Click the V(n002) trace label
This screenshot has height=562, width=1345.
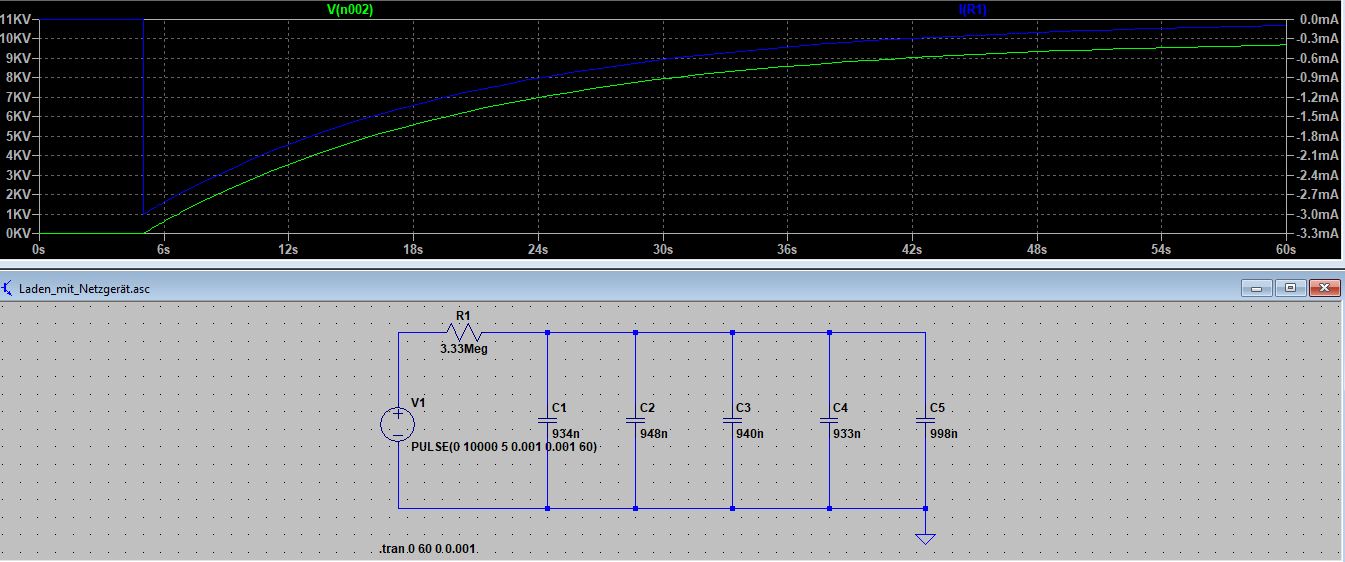point(350,8)
